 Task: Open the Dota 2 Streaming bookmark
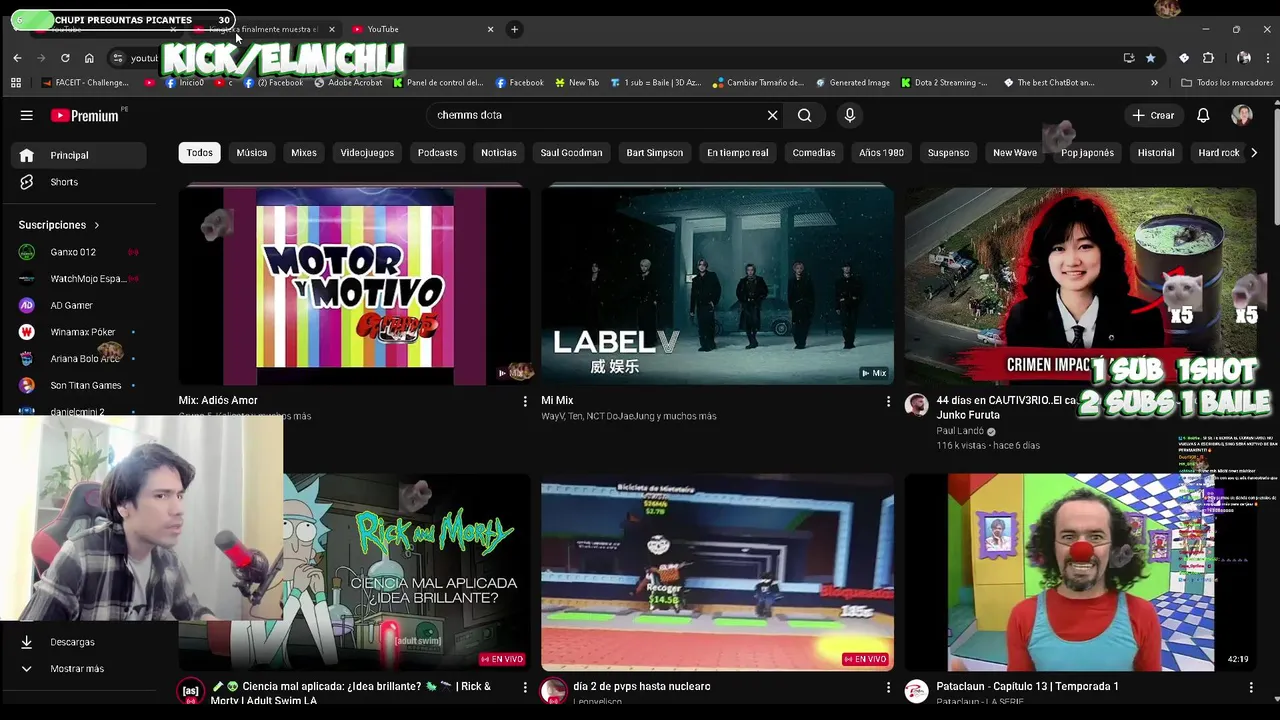(944, 83)
